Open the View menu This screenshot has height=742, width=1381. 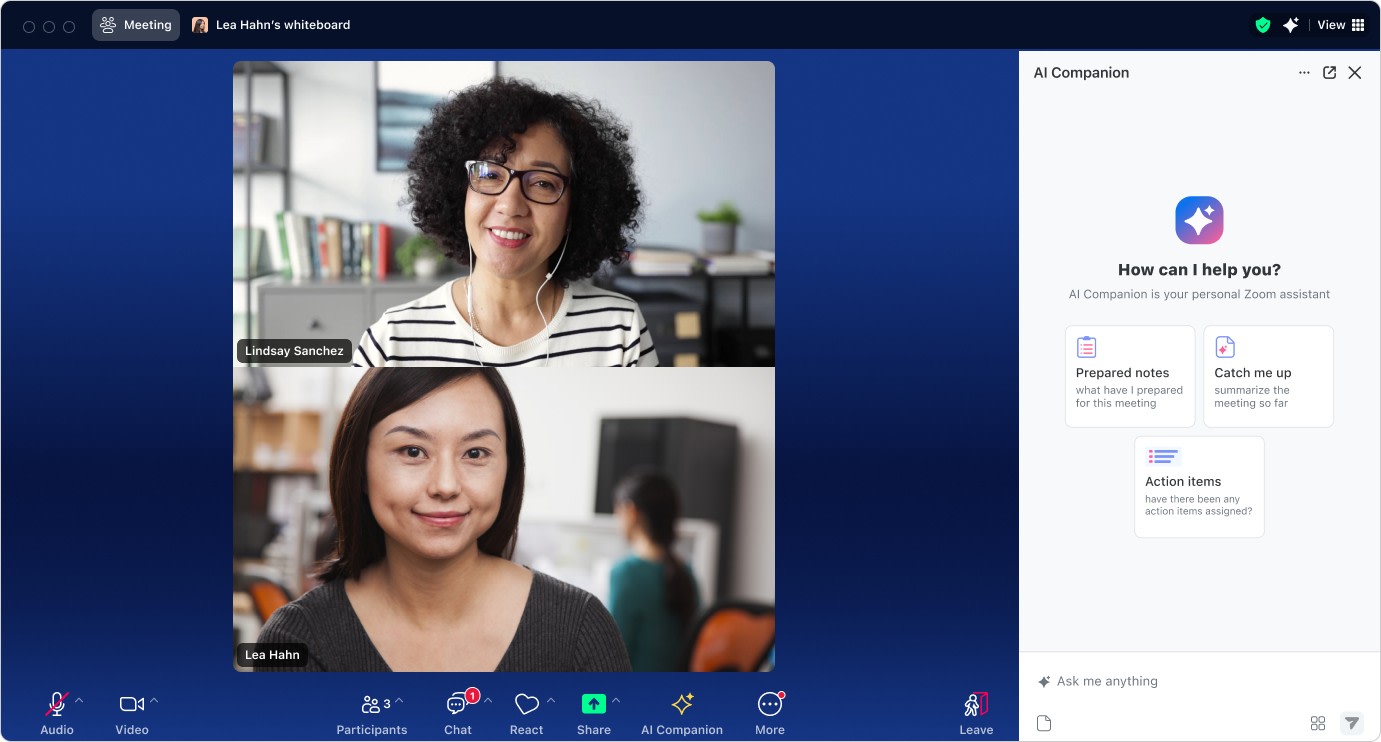1330,24
